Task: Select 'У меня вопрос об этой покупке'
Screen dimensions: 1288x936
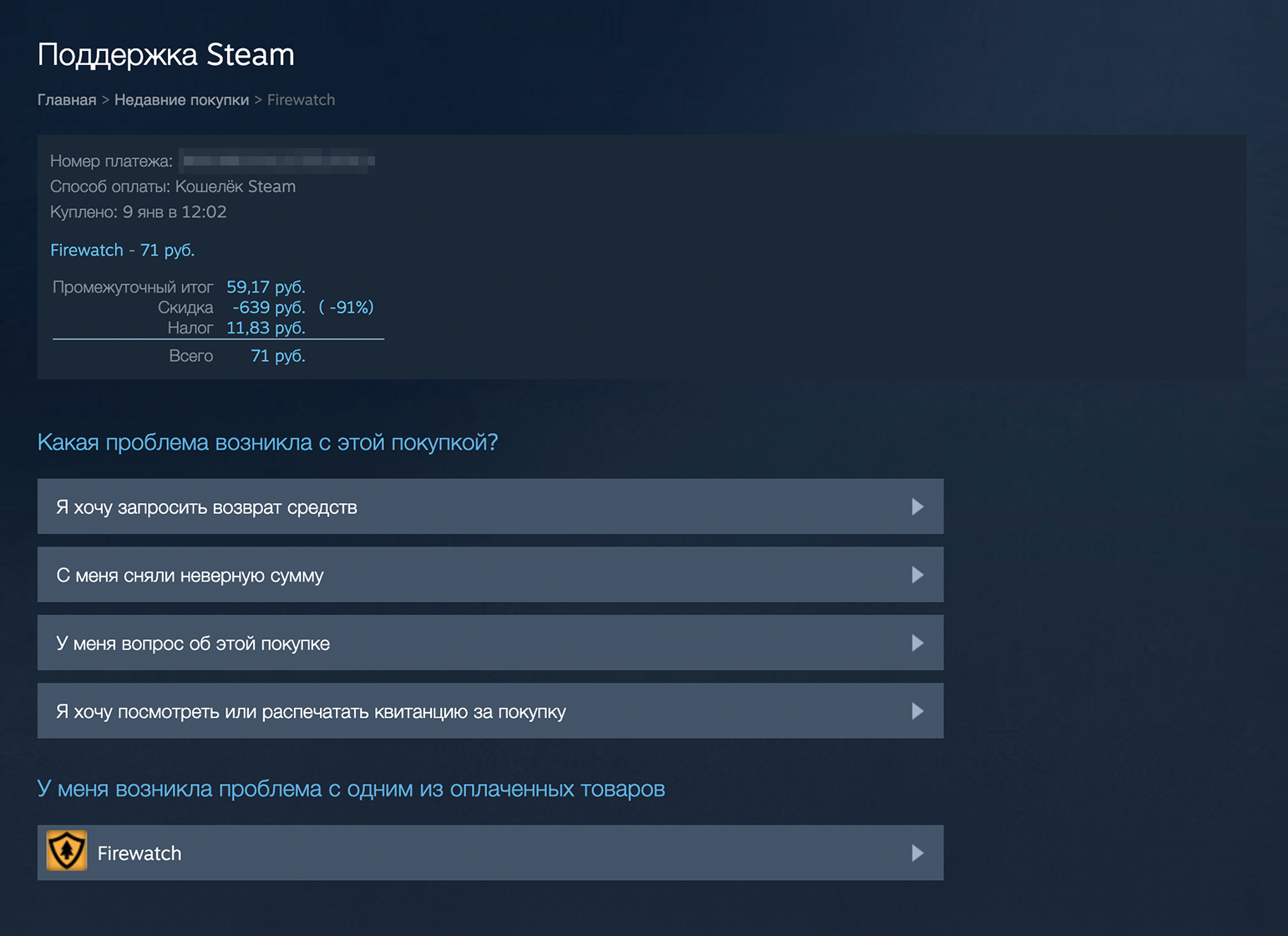Action: point(490,643)
